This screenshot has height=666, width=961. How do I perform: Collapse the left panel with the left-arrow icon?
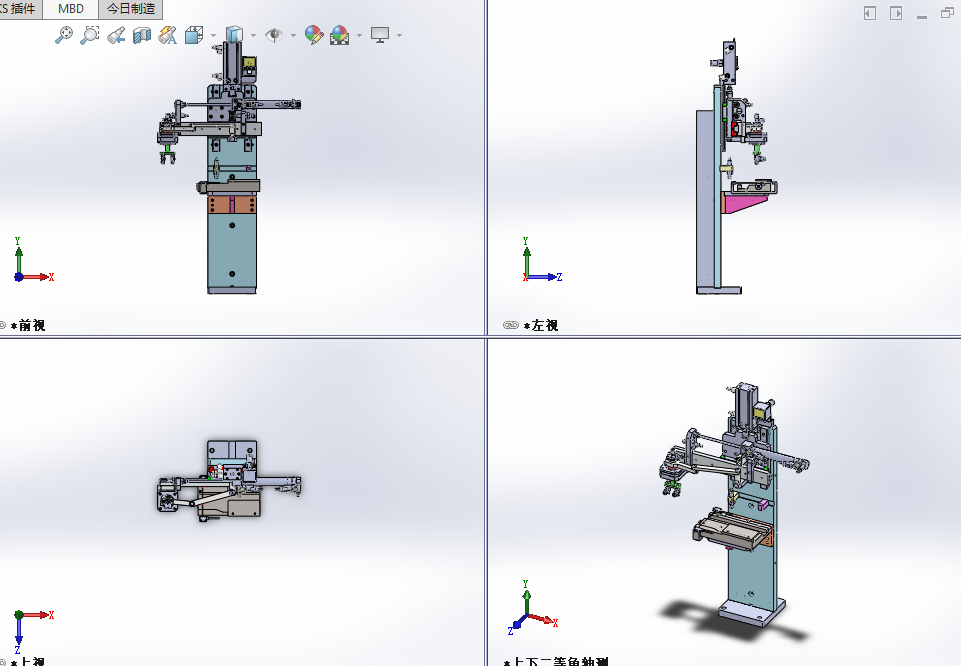pyautogui.click(x=870, y=13)
